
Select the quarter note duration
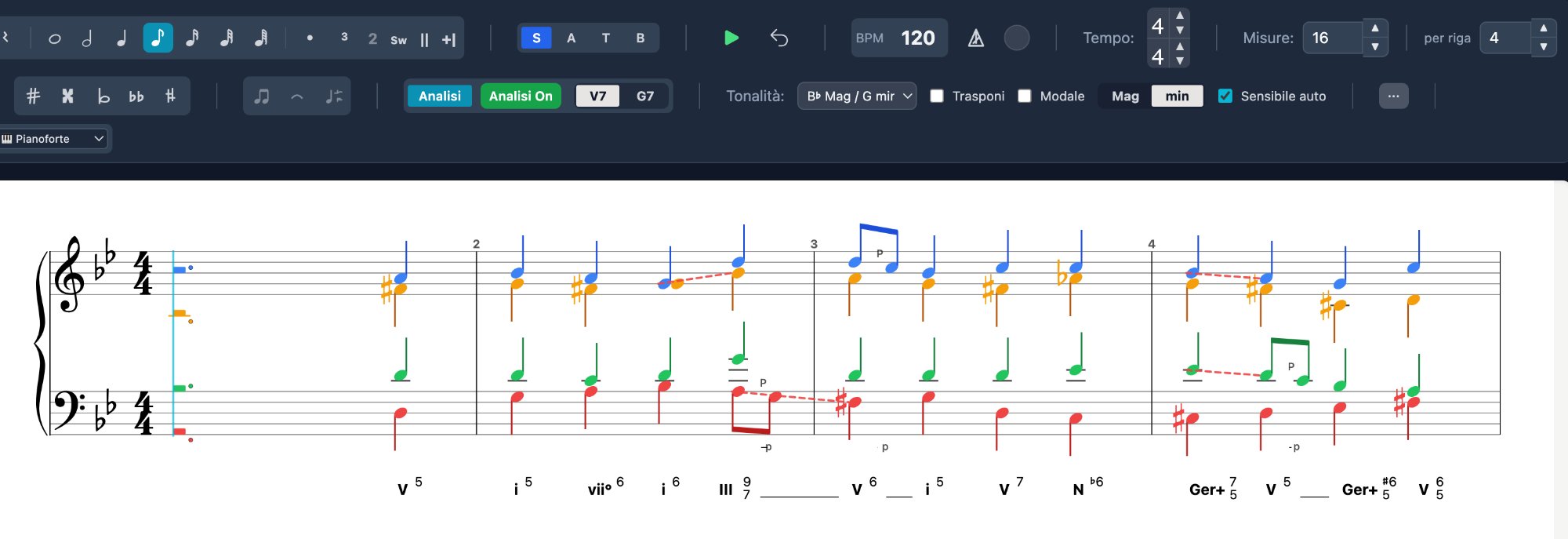tap(122, 38)
